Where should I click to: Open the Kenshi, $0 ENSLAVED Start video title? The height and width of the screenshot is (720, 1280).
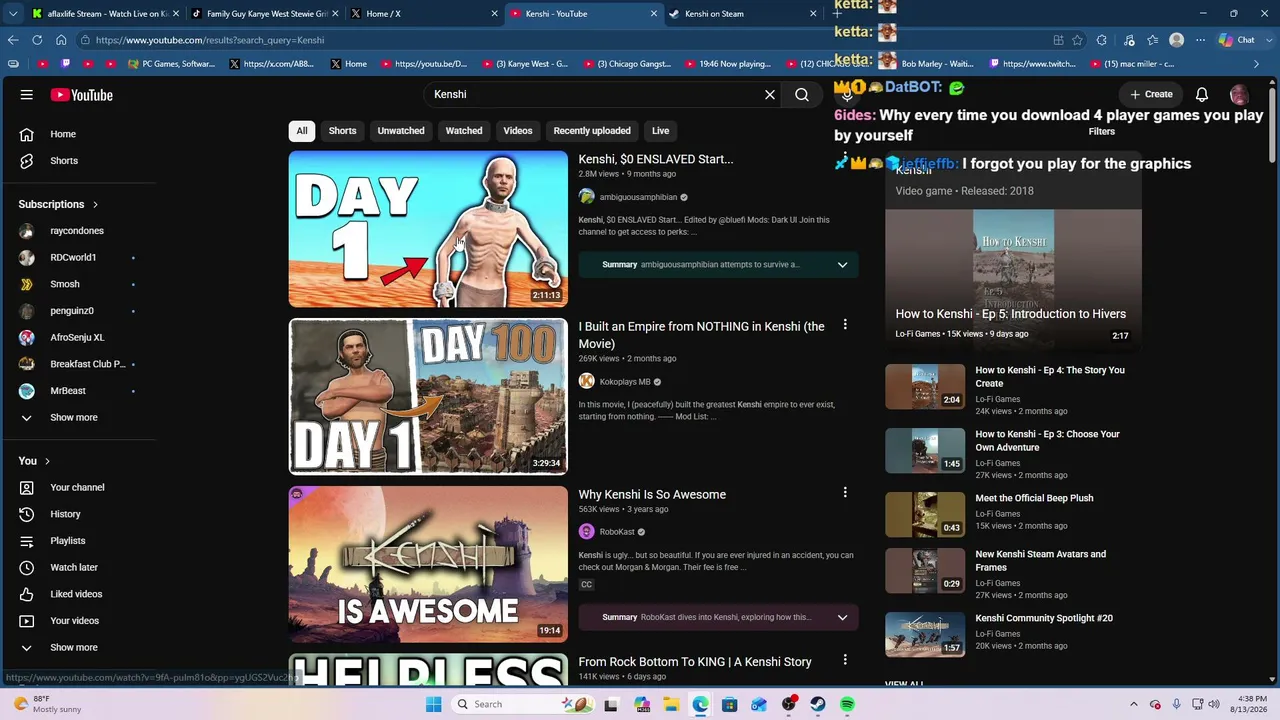click(656, 159)
